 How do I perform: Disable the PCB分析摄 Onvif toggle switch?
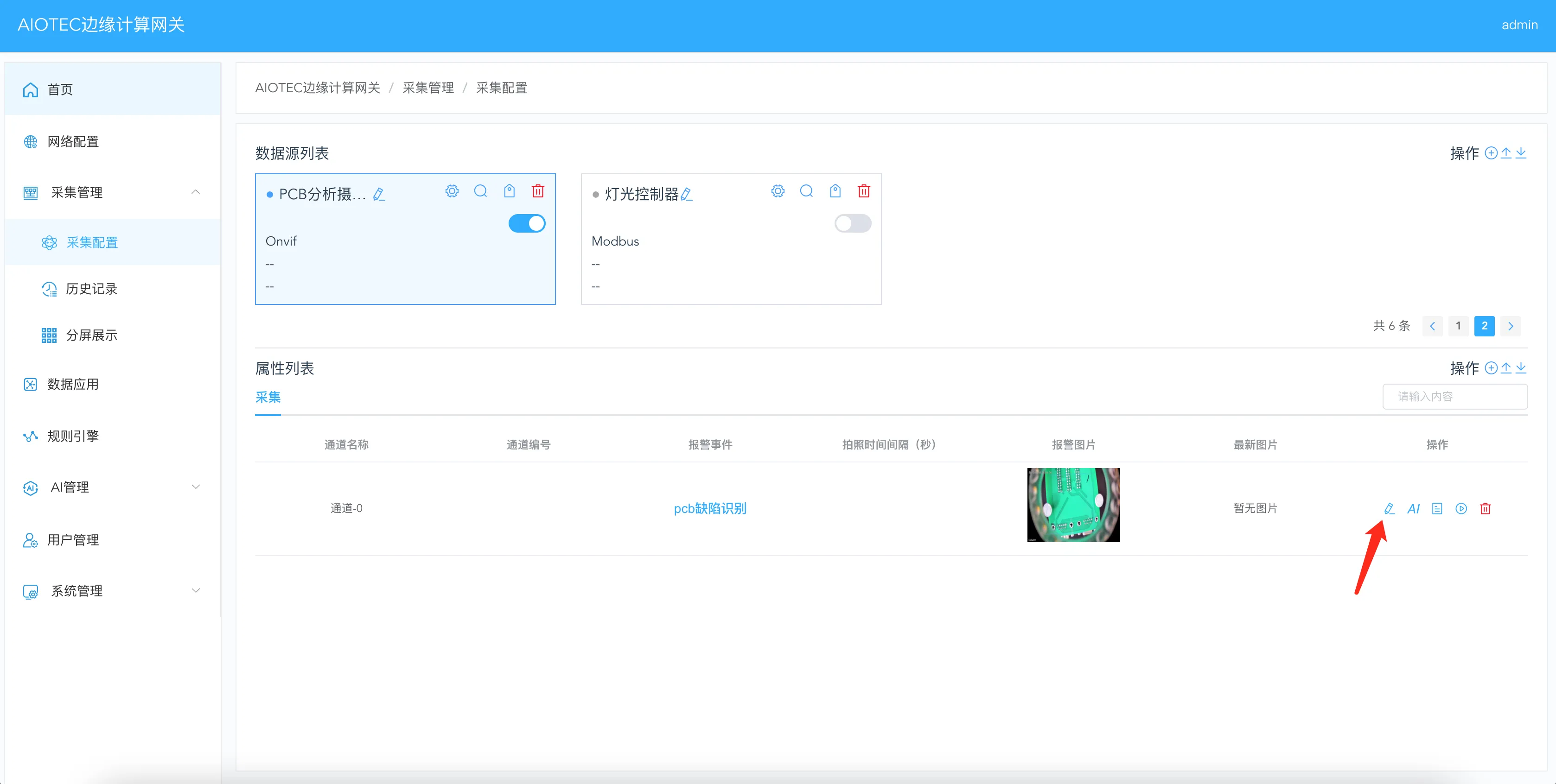pos(527,223)
